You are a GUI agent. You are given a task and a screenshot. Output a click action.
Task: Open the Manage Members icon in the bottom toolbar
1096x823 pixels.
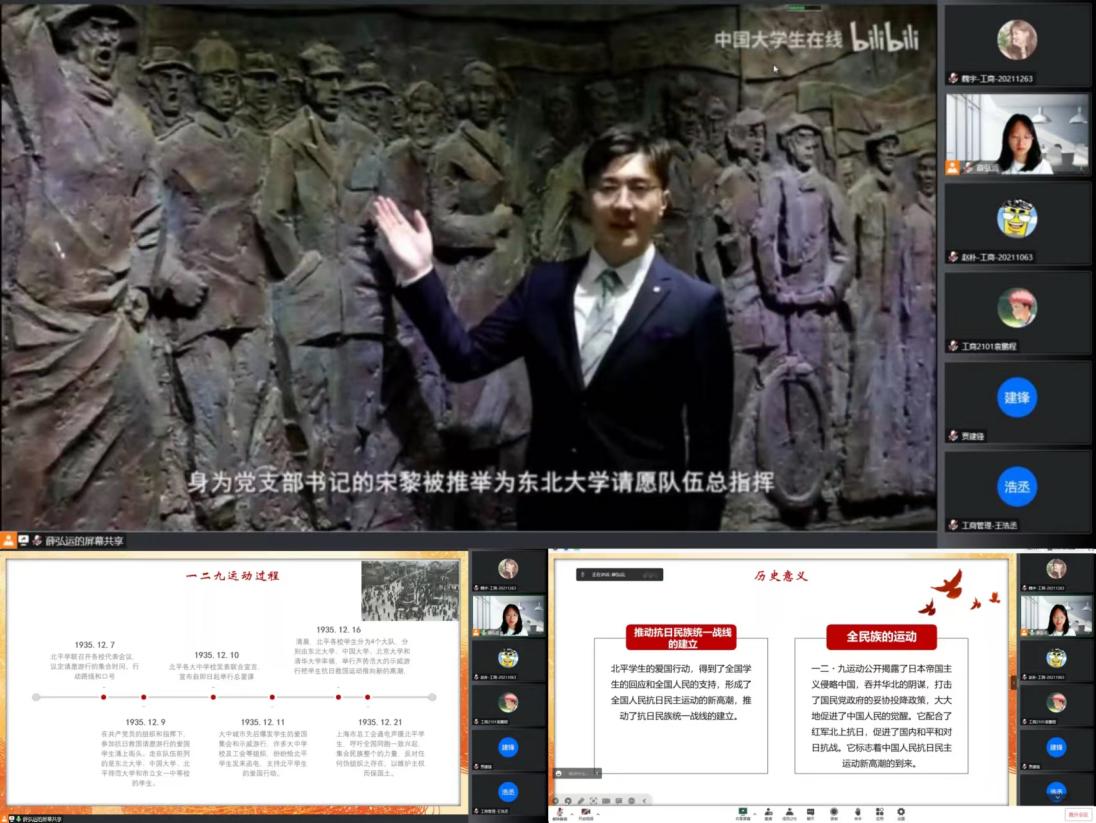pos(789,812)
